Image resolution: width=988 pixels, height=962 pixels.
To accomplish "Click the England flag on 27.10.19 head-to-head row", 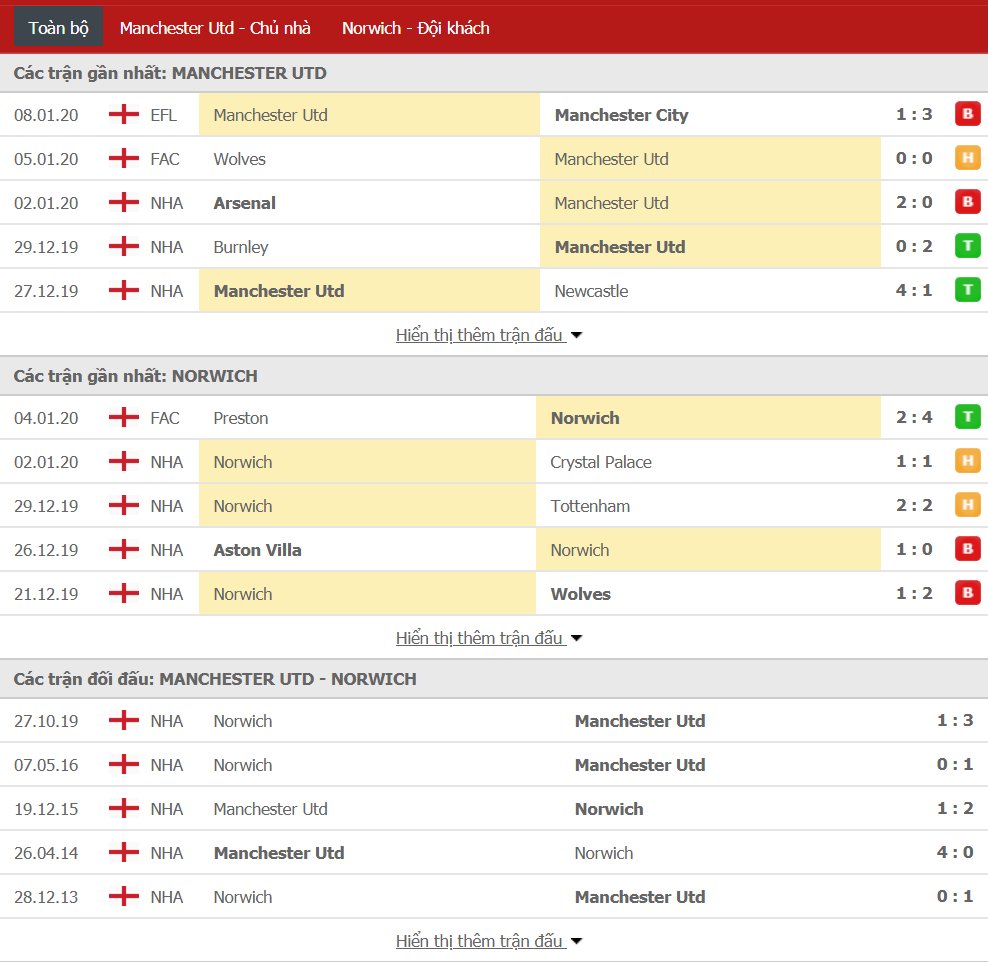I will [x=124, y=721].
